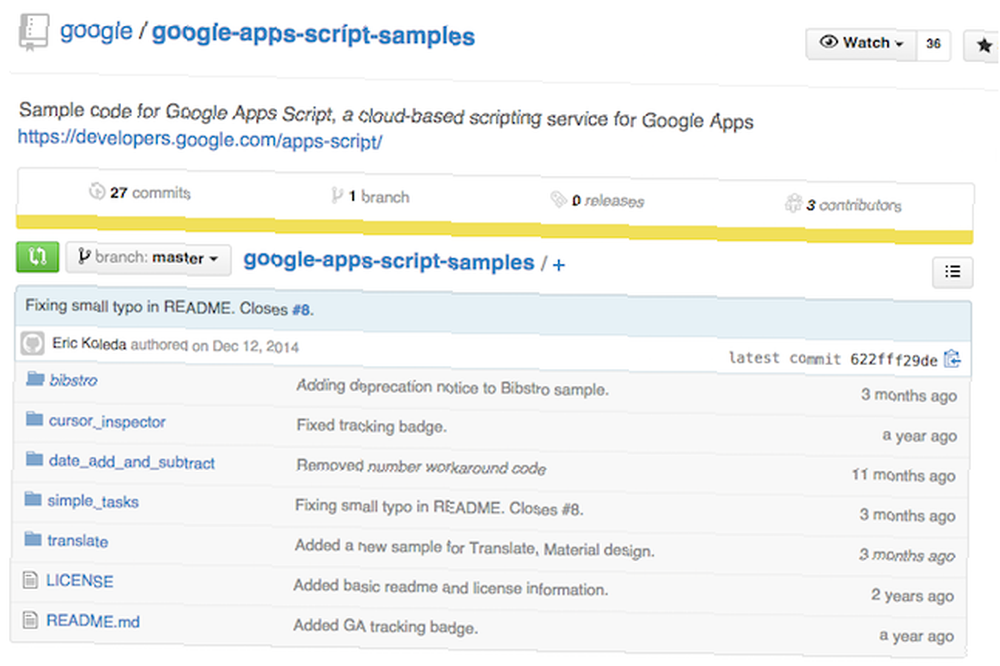The height and width of the screenshot is (666, 1000).
Task: Click the repository book icon beside google
Action: click(x=34, y=32)
